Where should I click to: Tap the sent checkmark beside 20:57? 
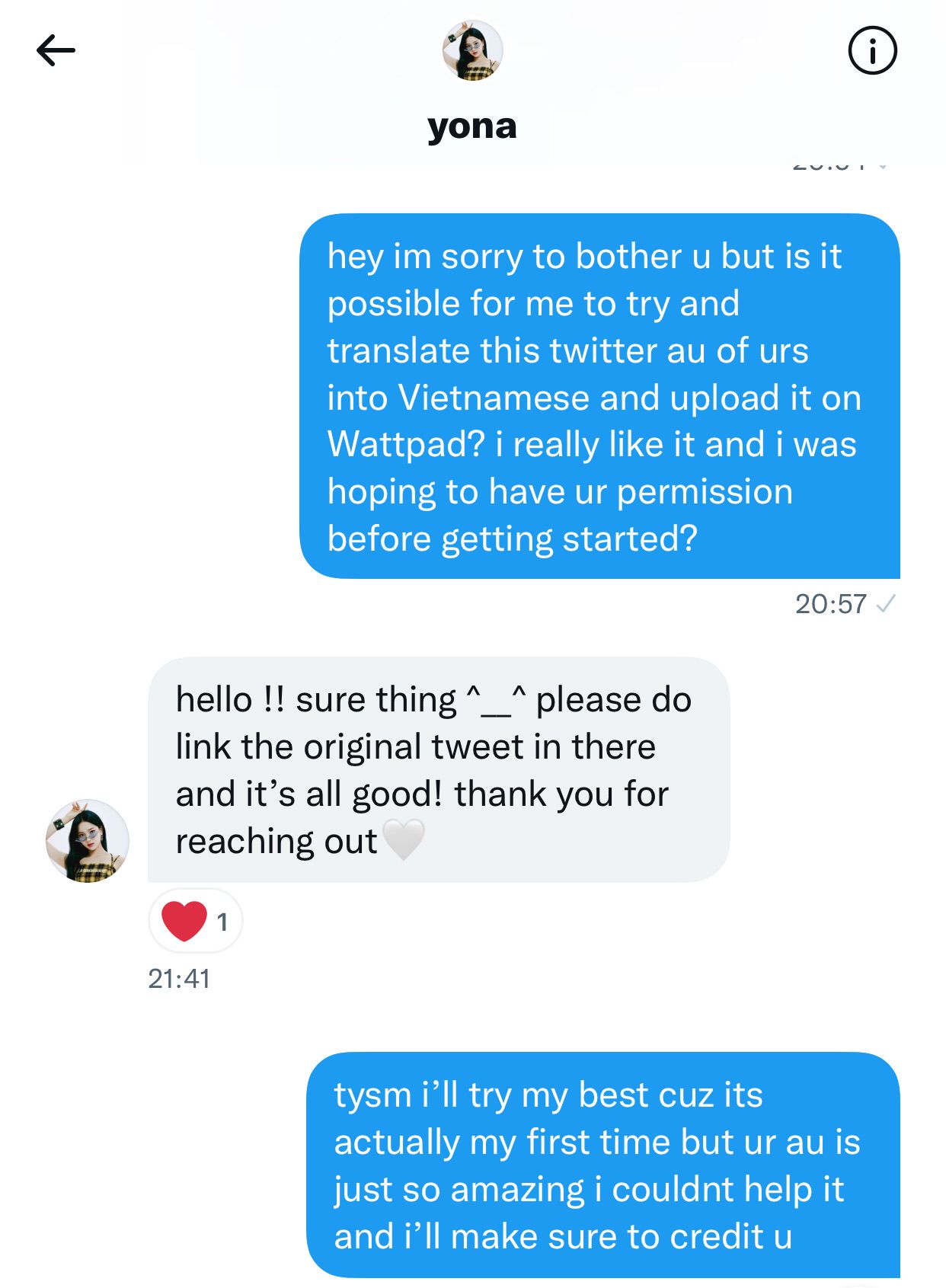[x=886, y=604]
